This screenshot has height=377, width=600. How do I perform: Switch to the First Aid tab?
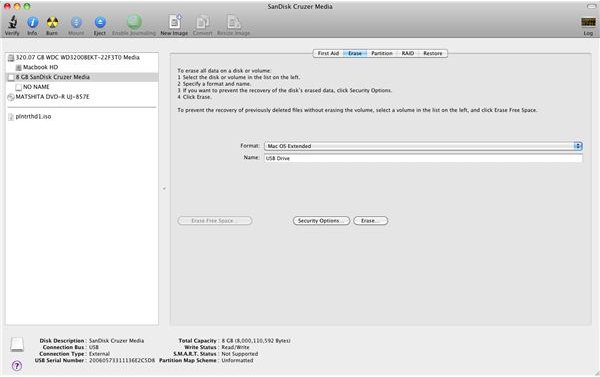point(328,54)
